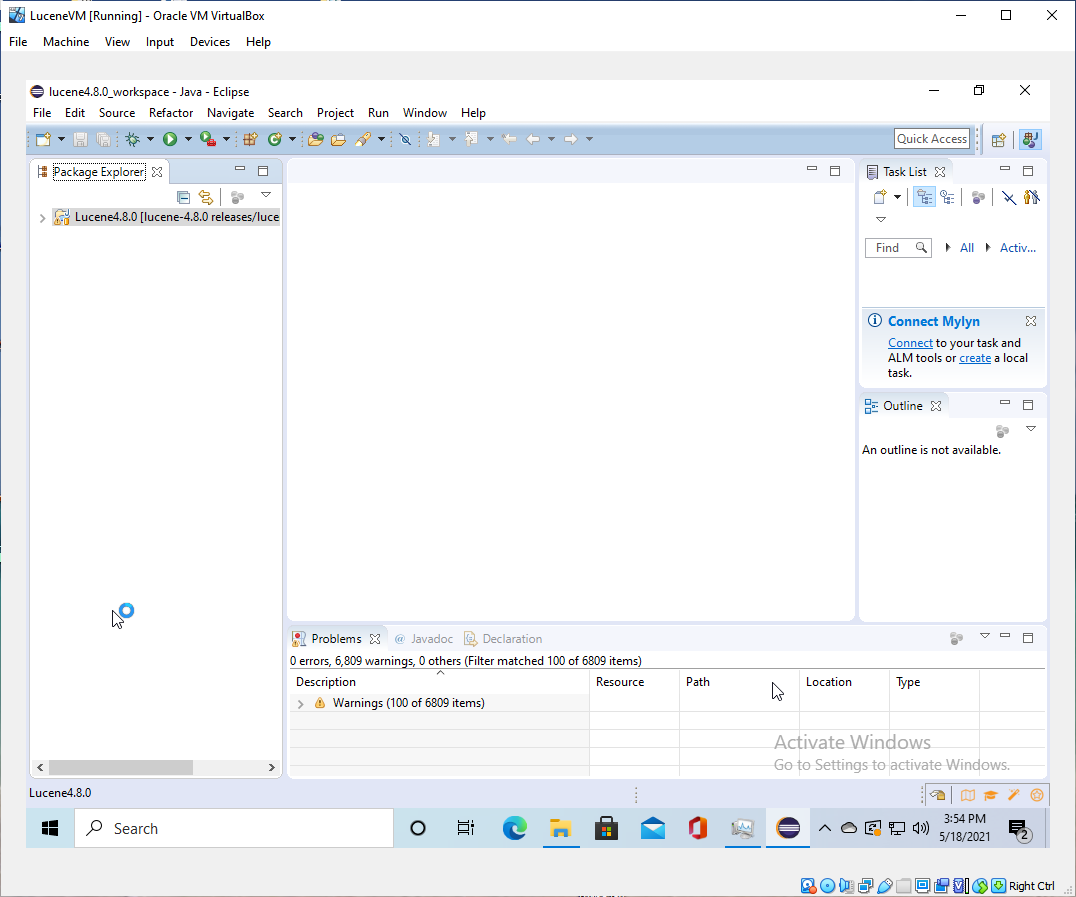Click Collapse All in Package Explorer

tap(183, 197)
